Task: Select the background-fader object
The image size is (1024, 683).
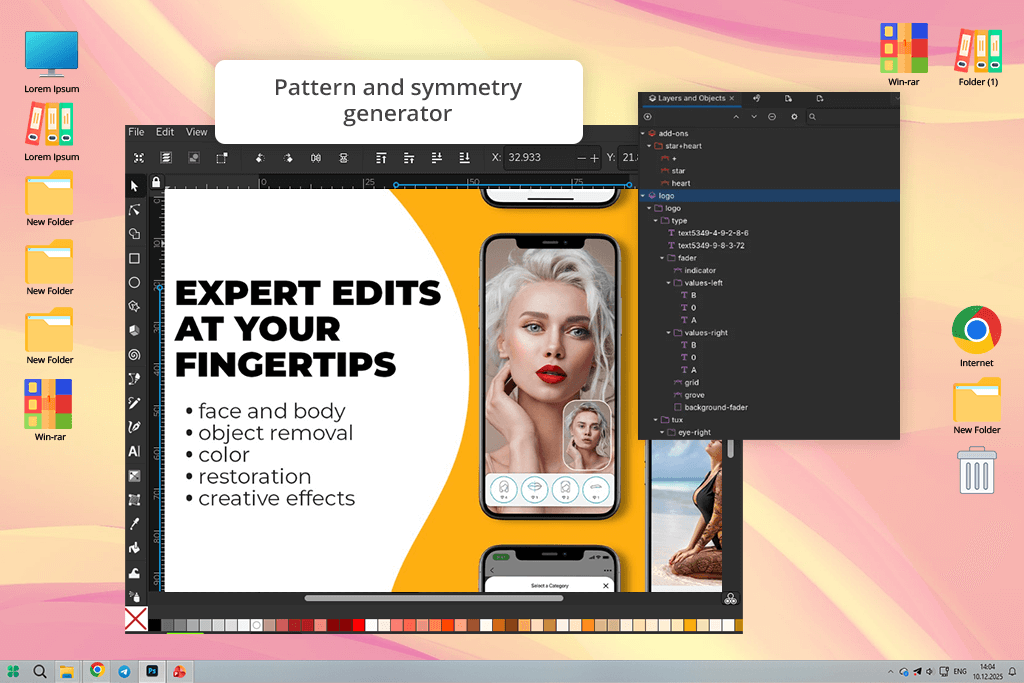Action: (x=771, y=407)
